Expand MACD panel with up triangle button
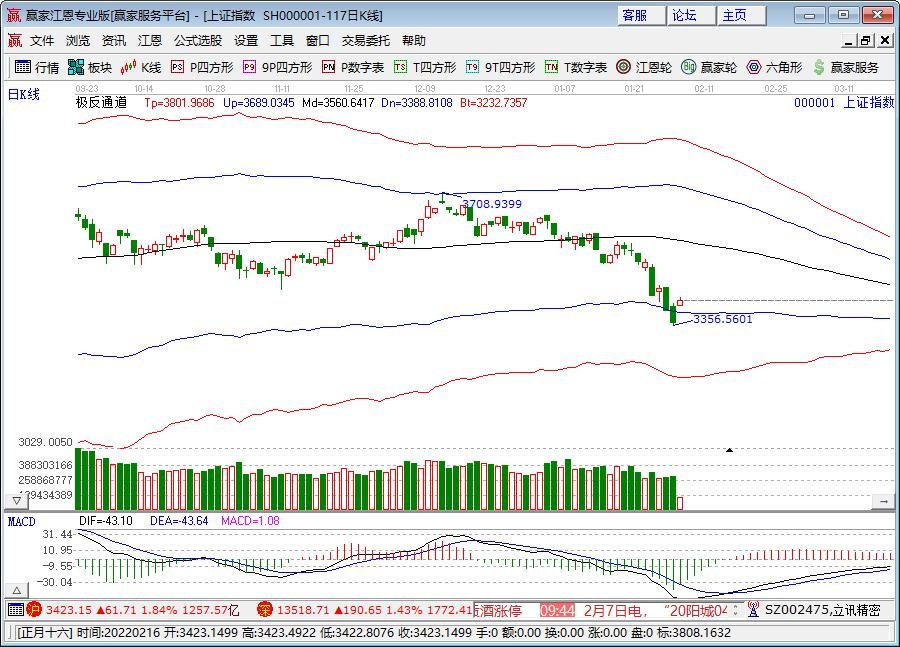The height and width of the screenshot is (647, 900). tap(17, 590)
